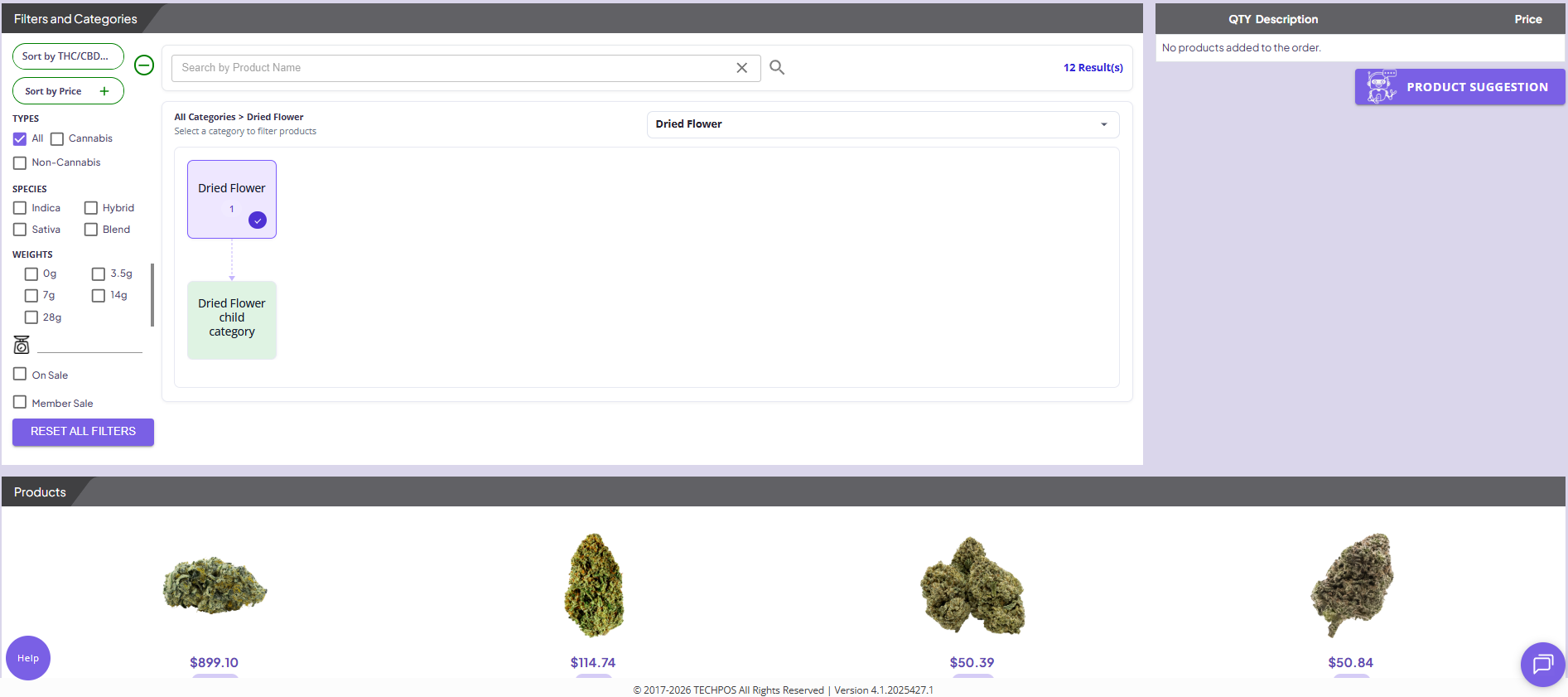Check the Sativa species filter
Viewport: 1568px width, 697px height.
pyautogui.click(x=20, y=230)
